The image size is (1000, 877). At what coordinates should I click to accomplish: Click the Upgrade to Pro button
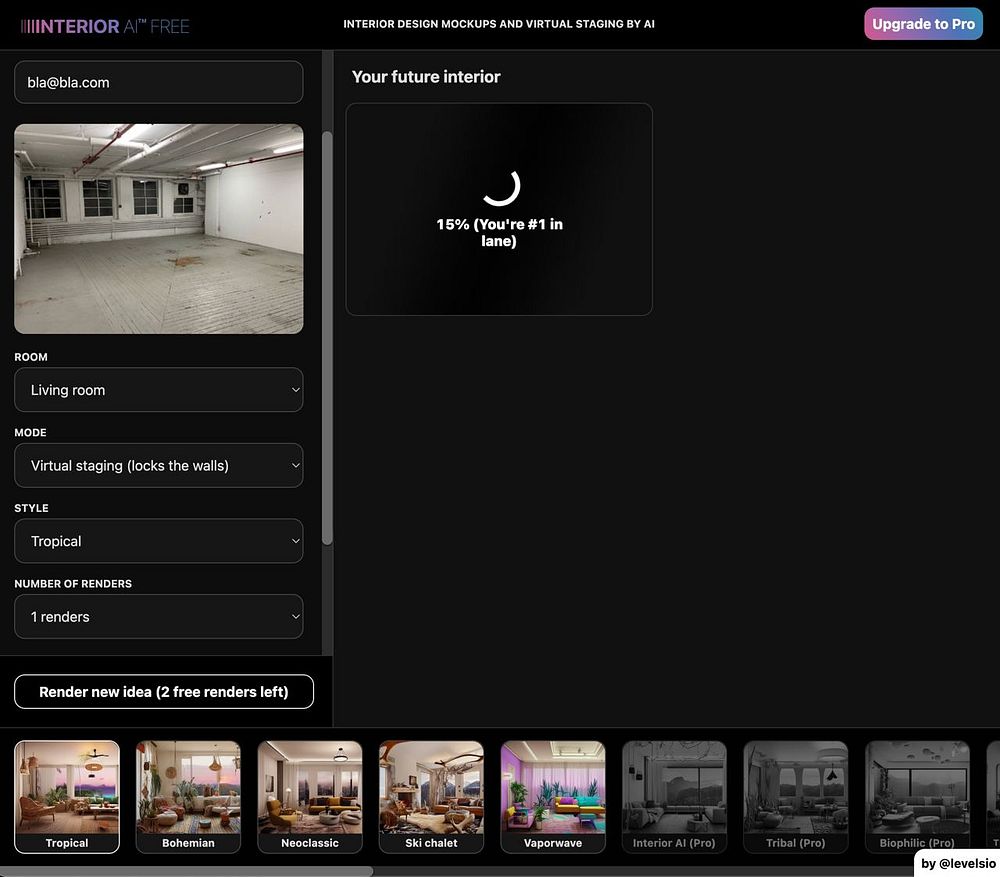923,24
